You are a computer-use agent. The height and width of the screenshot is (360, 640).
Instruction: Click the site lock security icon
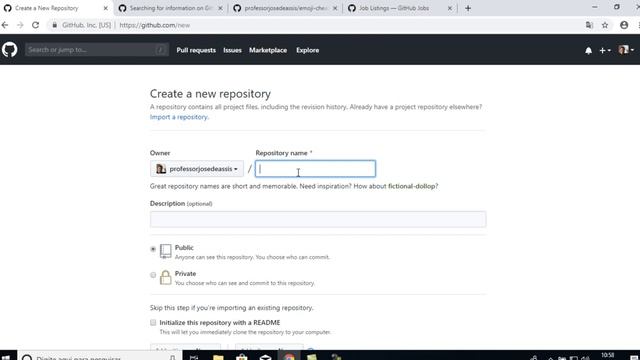click(54, 25)
